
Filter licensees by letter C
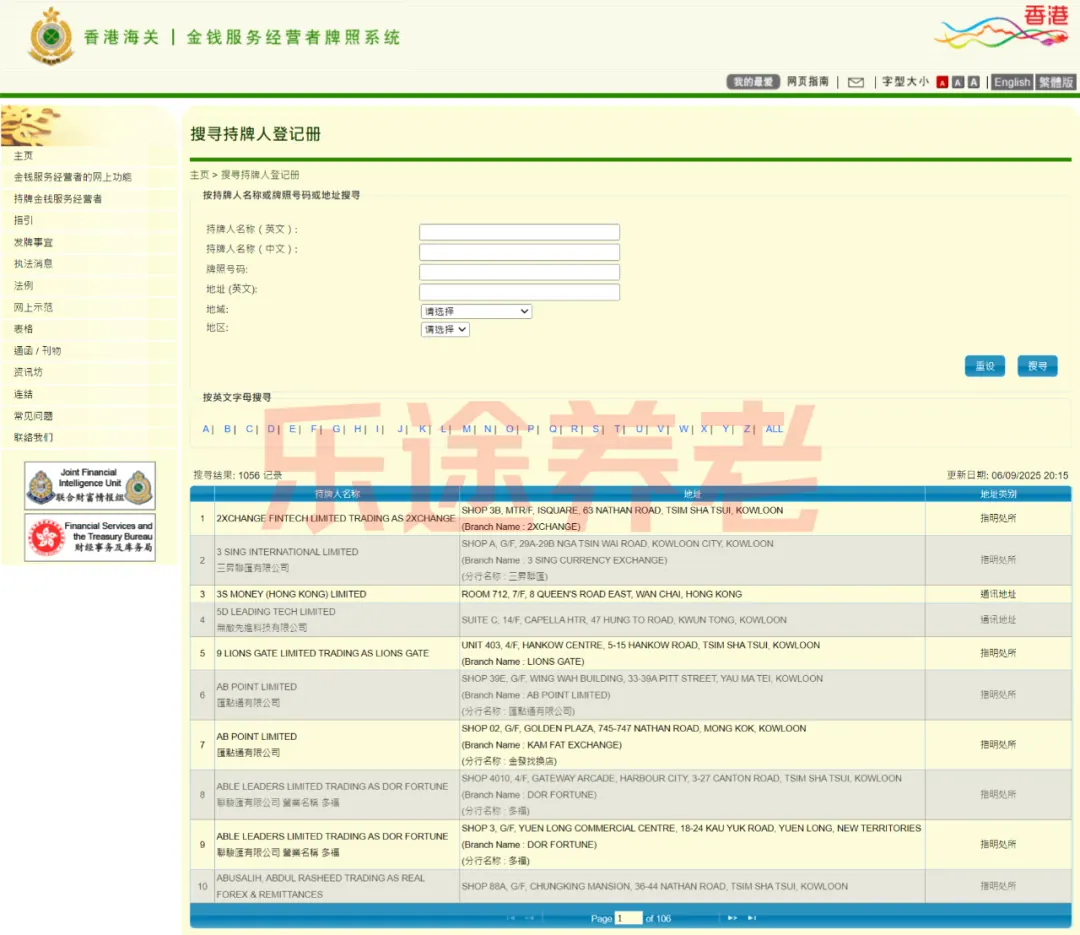pyautogui.click(x=249, y=429)
